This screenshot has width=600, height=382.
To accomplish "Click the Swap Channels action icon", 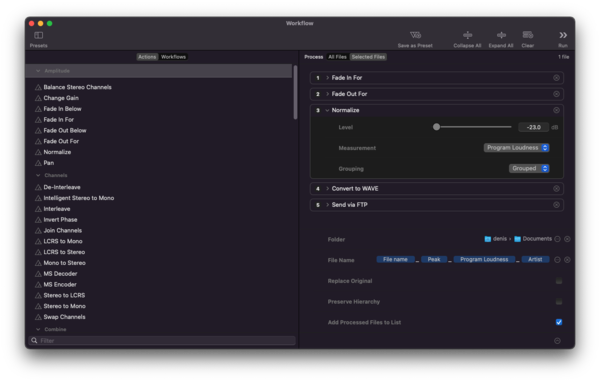I will pos(38,317).
